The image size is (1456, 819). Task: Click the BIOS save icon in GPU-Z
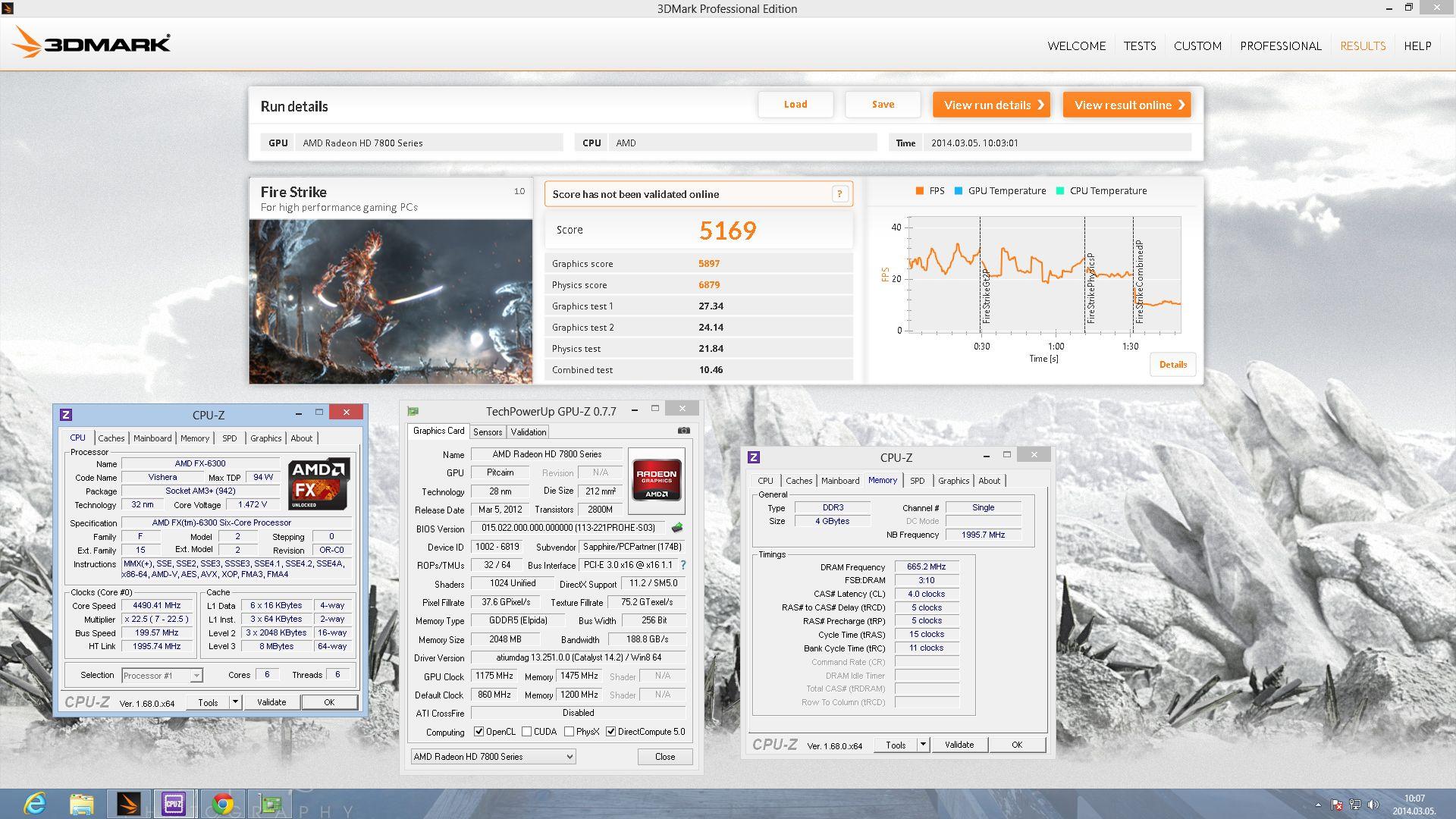coord(677,528)
